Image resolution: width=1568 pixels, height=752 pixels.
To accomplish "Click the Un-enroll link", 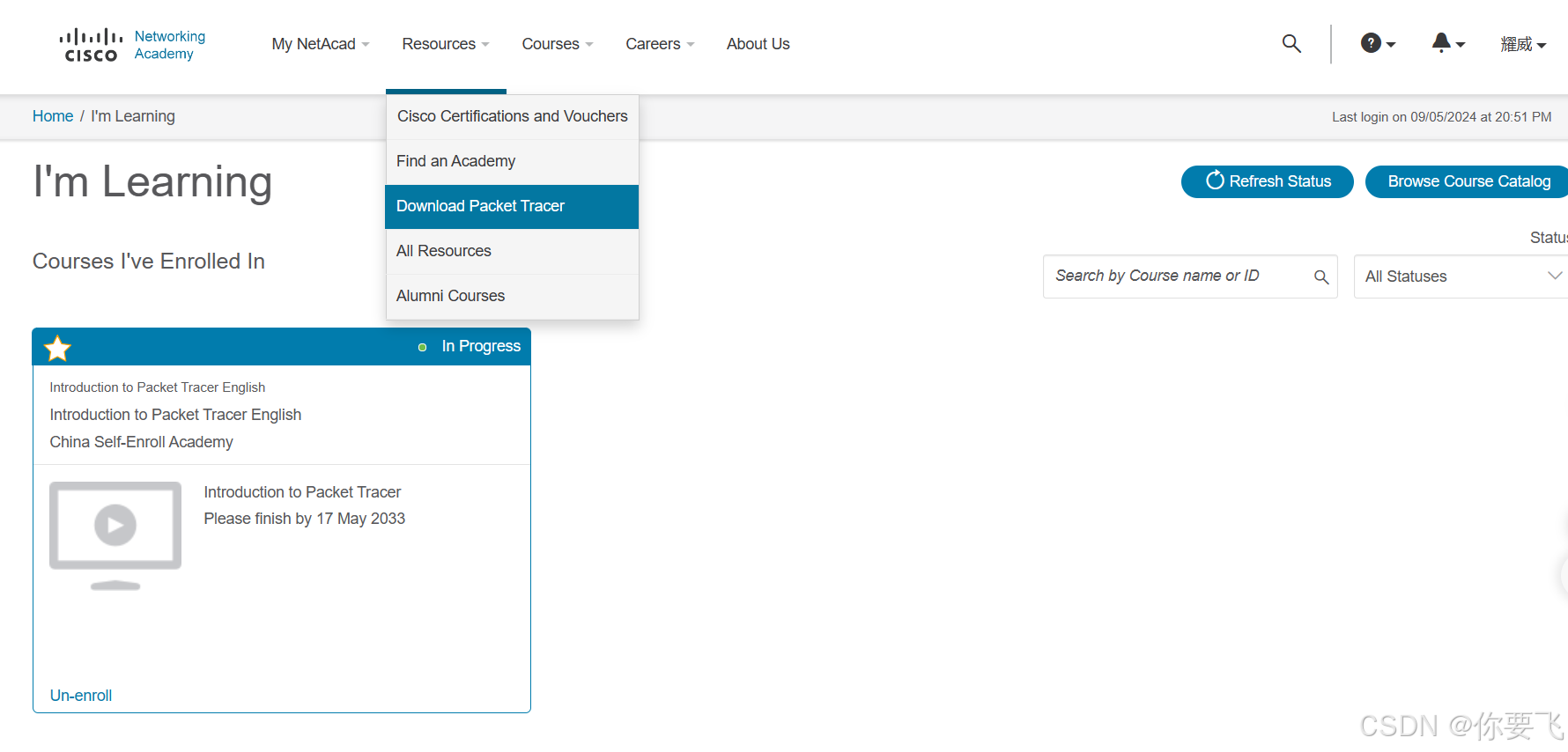I will [81, 696].
